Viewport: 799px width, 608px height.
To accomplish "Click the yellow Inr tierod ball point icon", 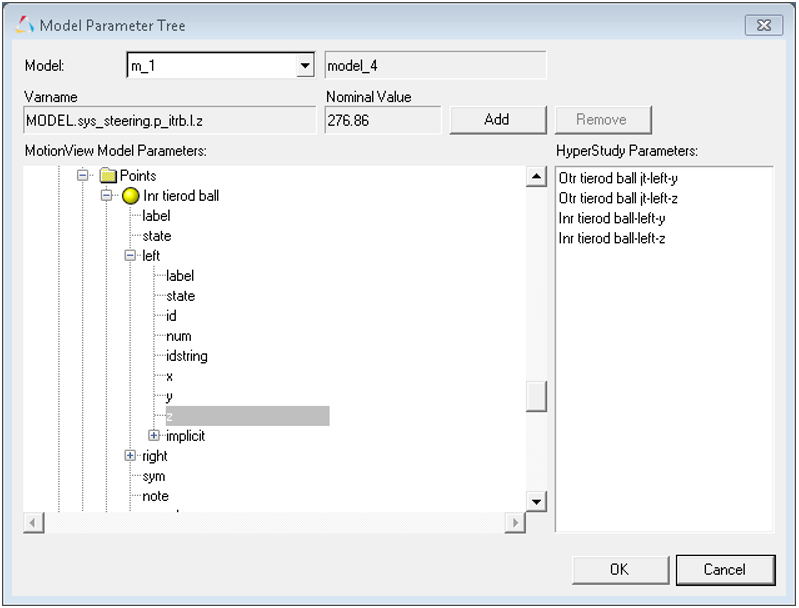I will click(x=130, y=196).
